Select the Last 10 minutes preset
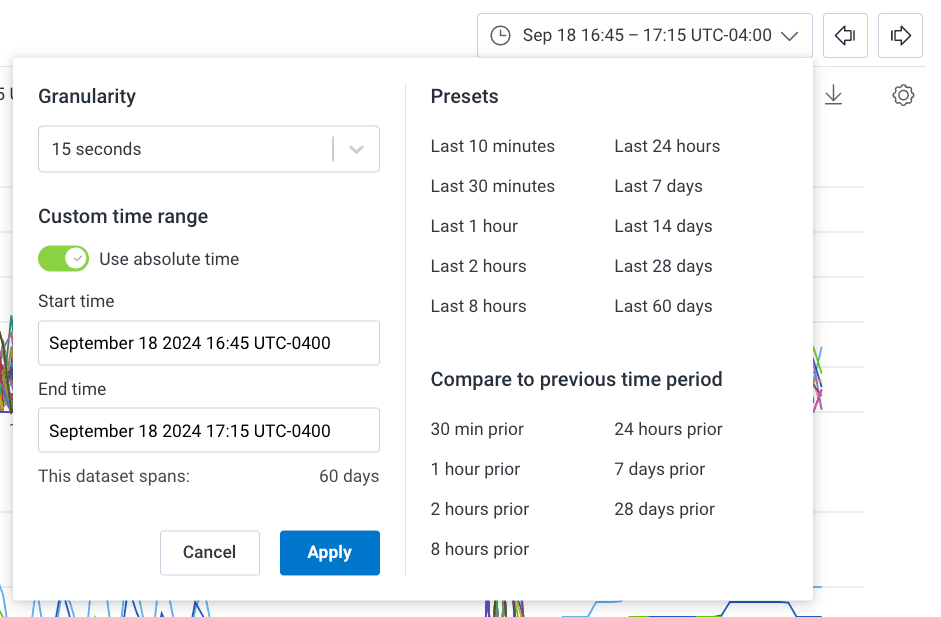Viewport: 941px width, 617px height. pos(492,146)
